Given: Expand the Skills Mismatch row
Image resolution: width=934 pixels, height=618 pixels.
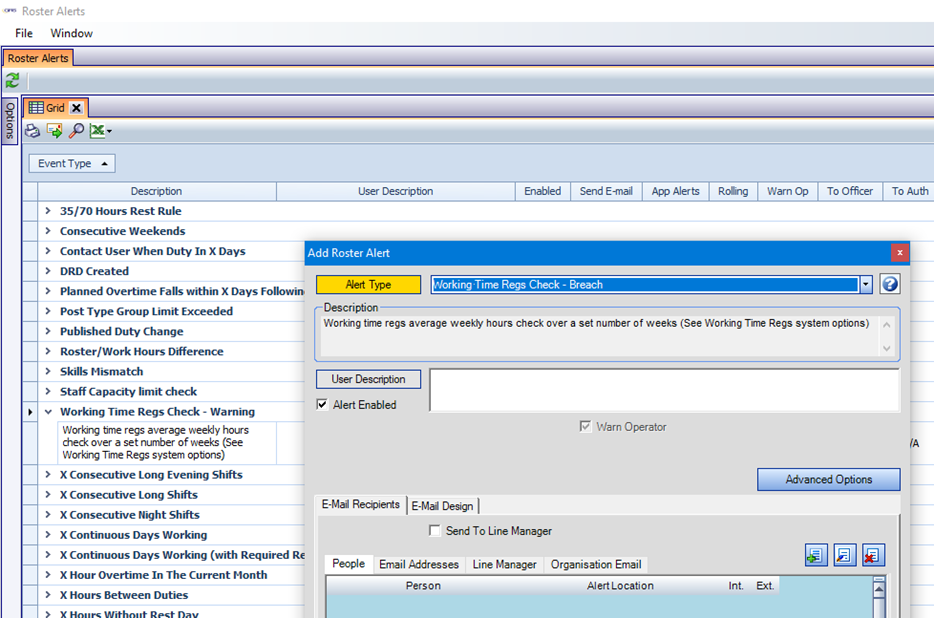Looking at the screenshot, I should [x=48, y=371].
